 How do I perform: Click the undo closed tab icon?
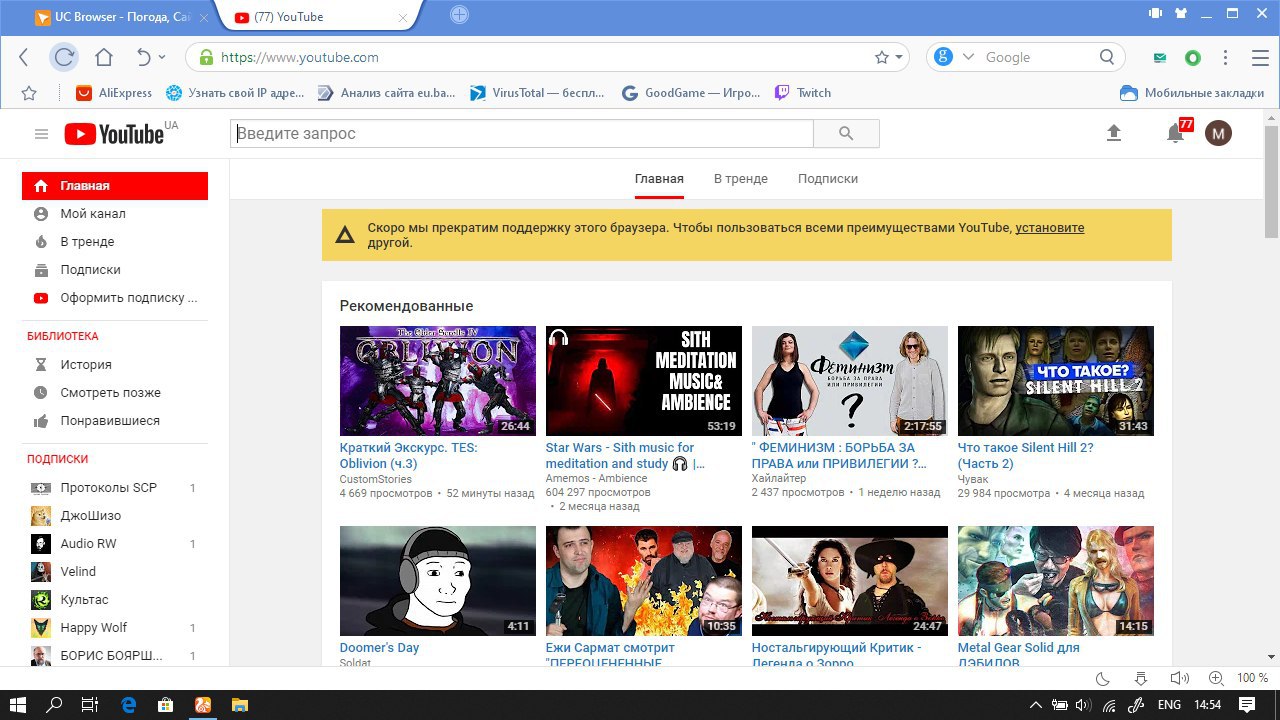click(x=143, y=57)
